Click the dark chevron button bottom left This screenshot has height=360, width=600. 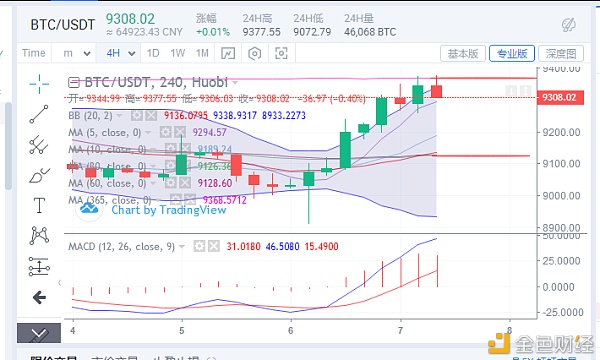click(x=39, y=333)
